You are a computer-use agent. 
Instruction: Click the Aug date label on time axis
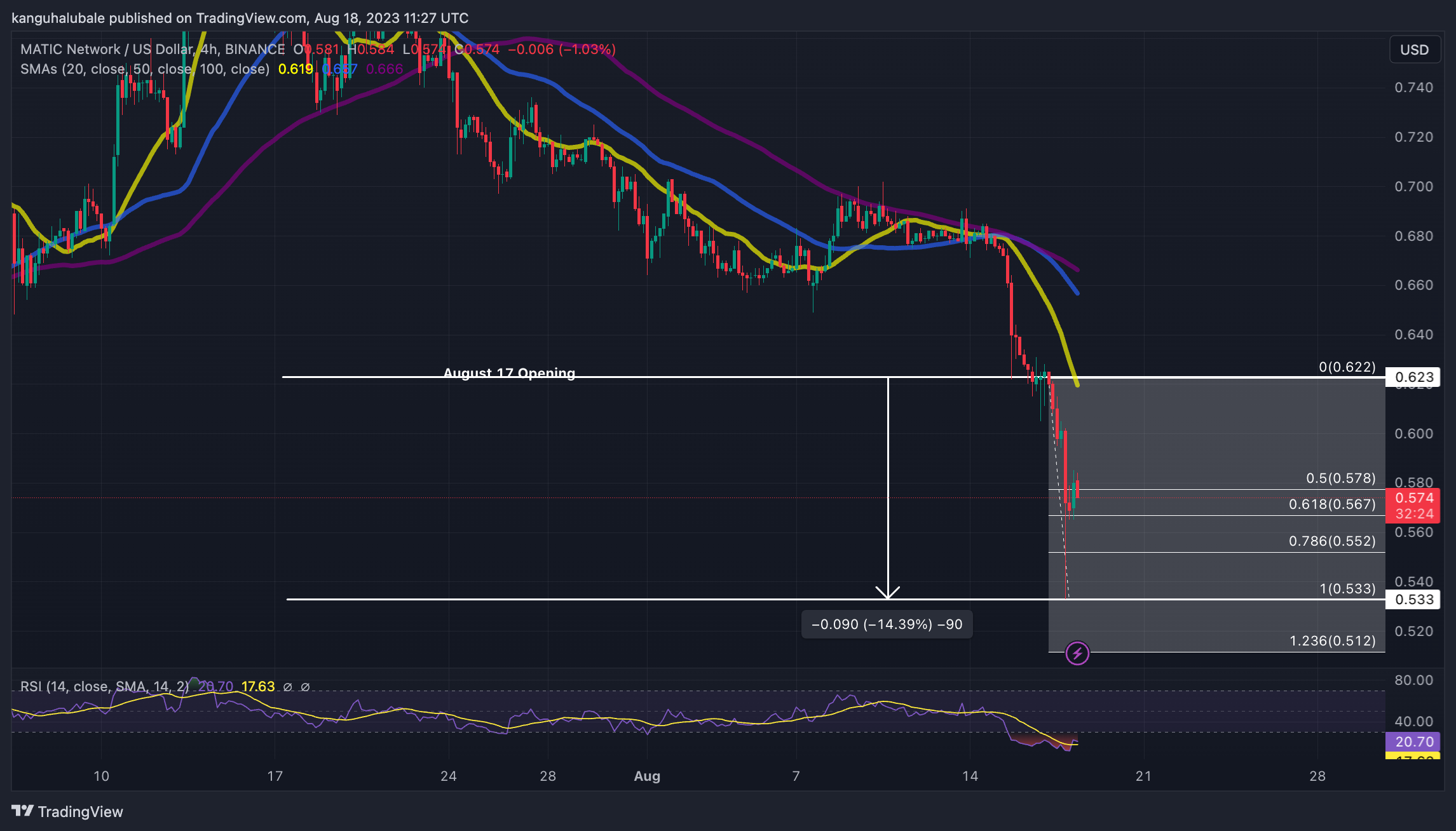click(647, 776)
